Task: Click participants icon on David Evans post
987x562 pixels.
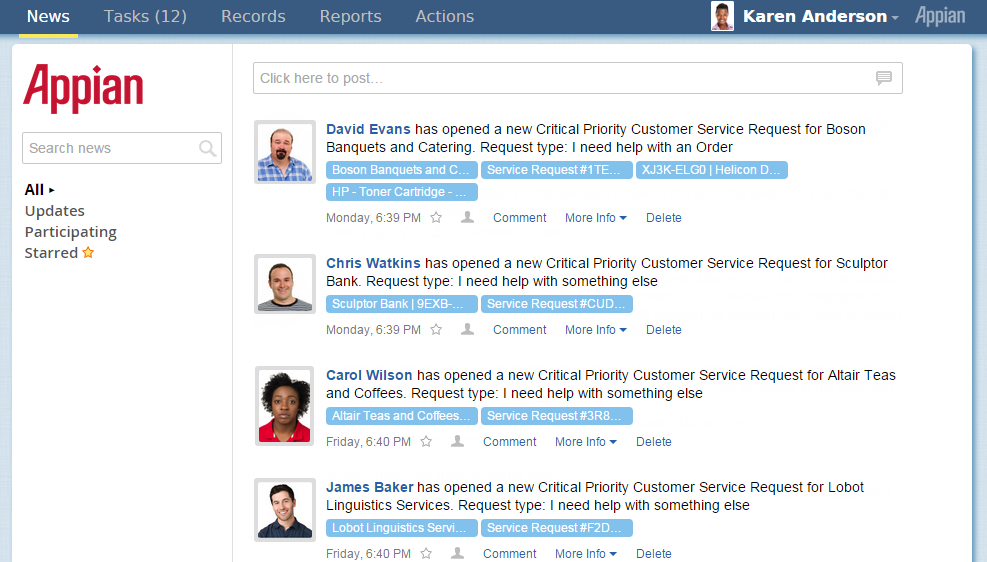Action: (x=467, y=217)
